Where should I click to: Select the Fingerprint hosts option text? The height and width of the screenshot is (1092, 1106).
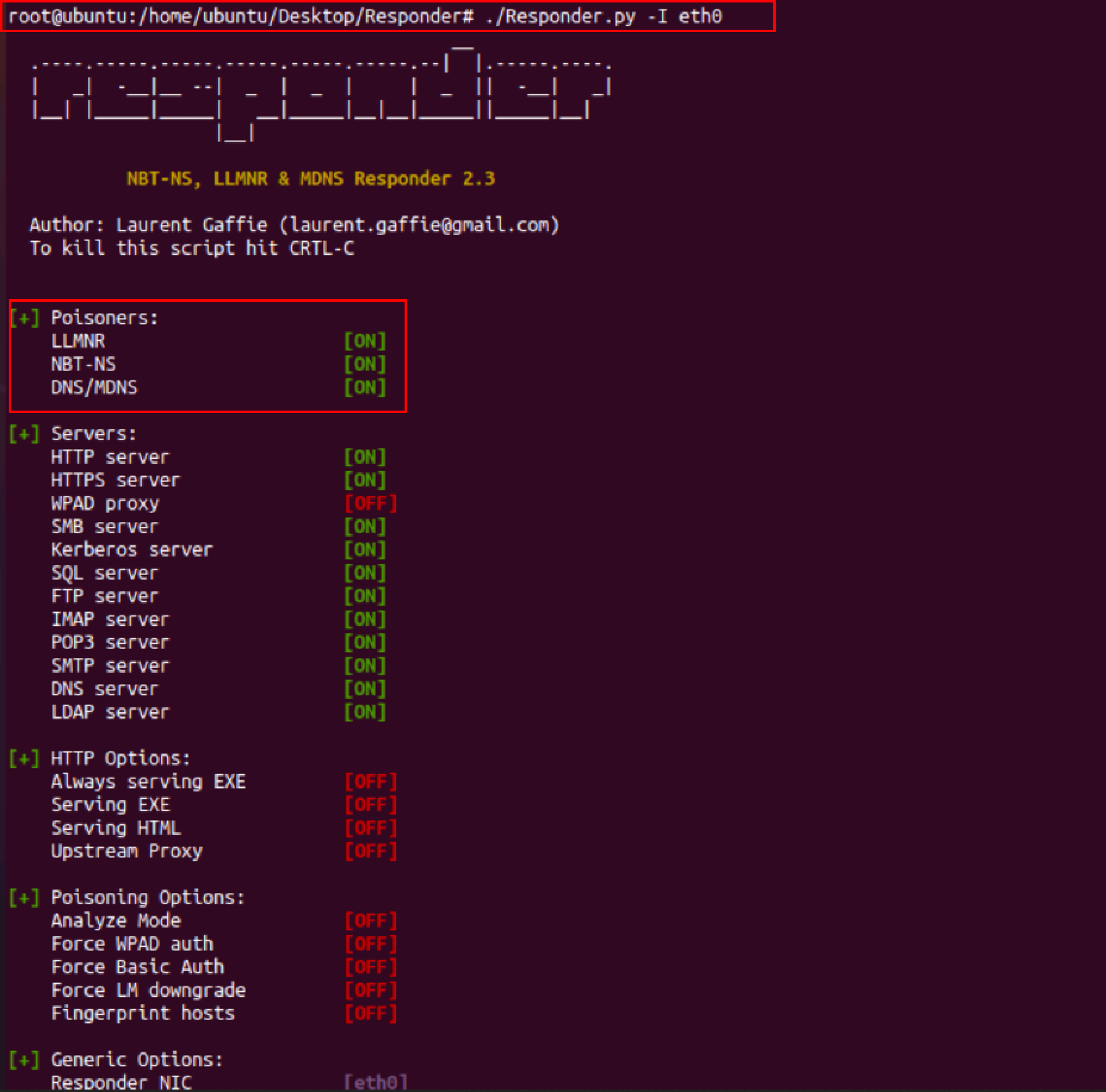[x=143, y=1014]
